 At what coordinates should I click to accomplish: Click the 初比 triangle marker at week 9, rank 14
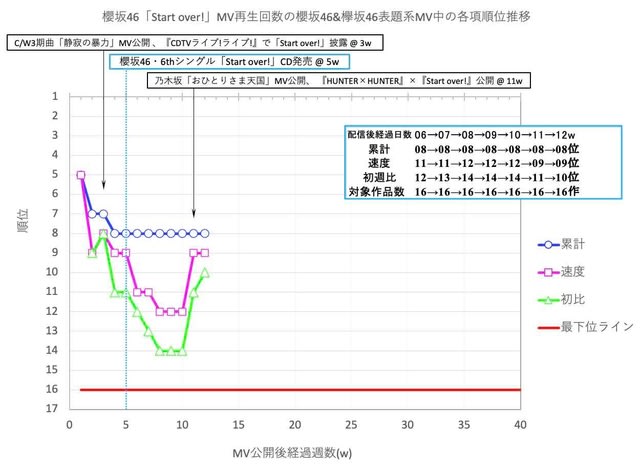click(x=171, y=351)
